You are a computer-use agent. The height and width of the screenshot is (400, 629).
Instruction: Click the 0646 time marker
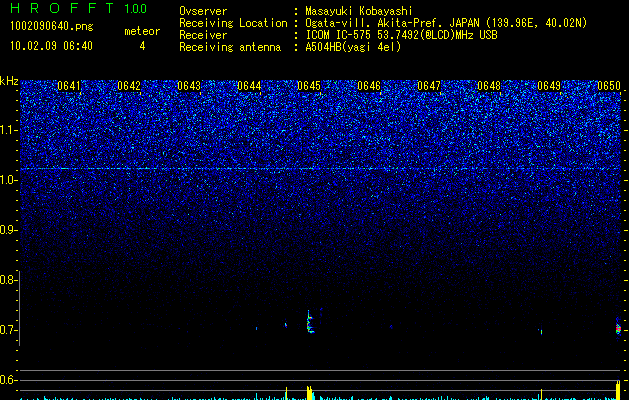tap(369, 86)
